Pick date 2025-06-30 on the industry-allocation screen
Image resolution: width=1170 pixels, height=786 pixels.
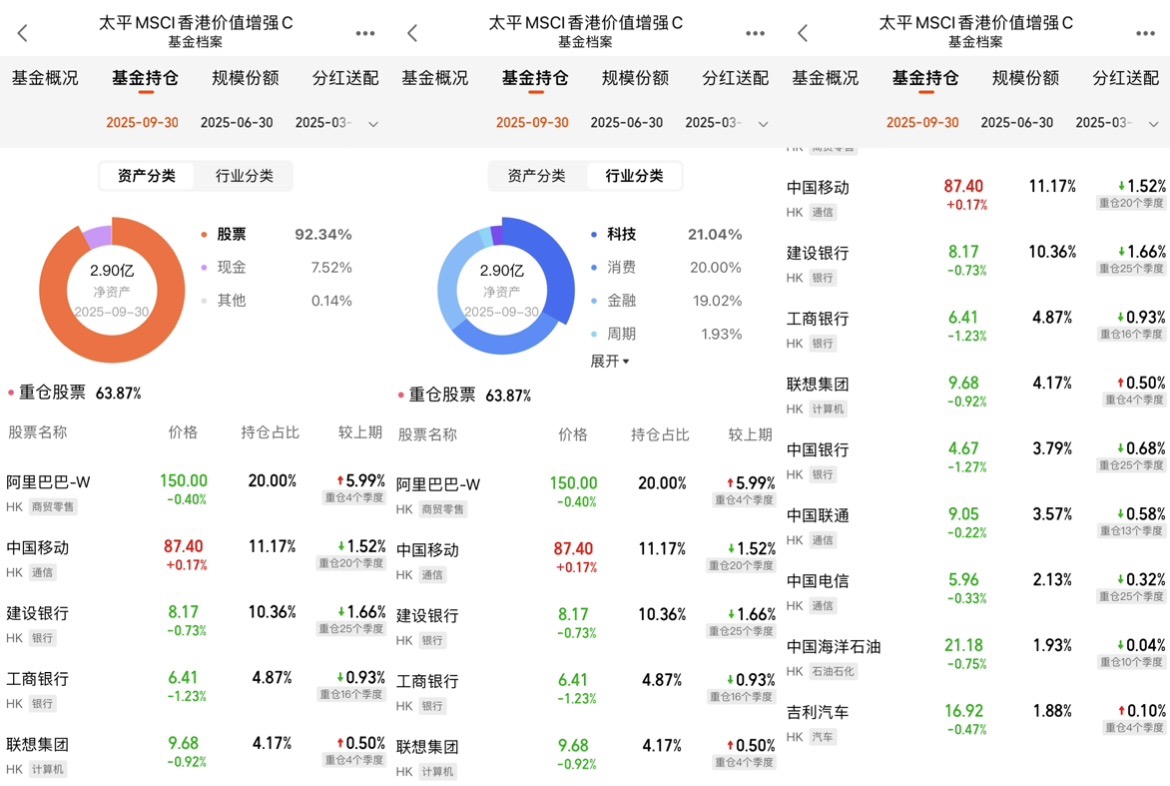(x=627, y=122)
